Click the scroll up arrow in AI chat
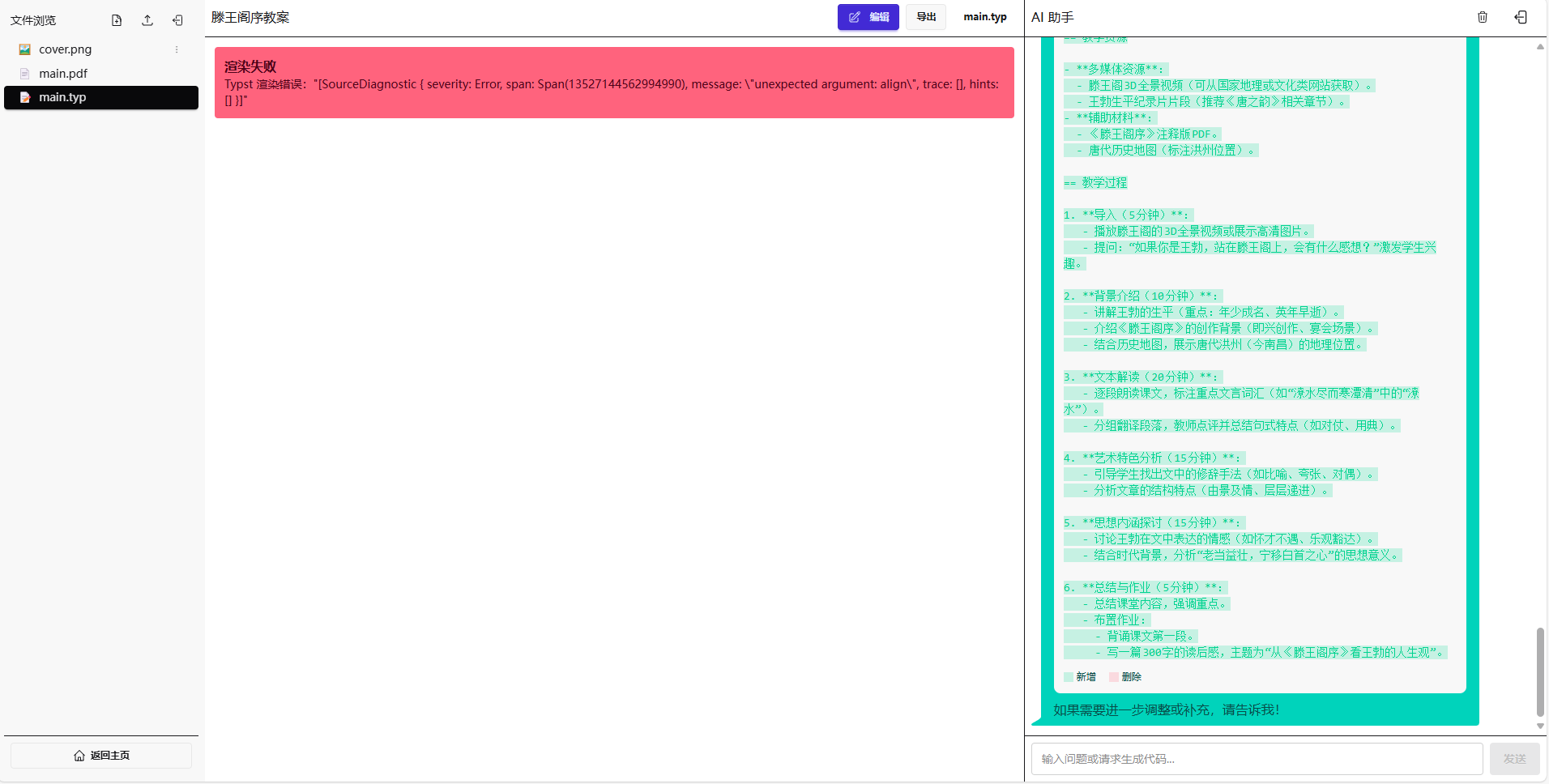Screen dimensions: 1549x784 1540,47
